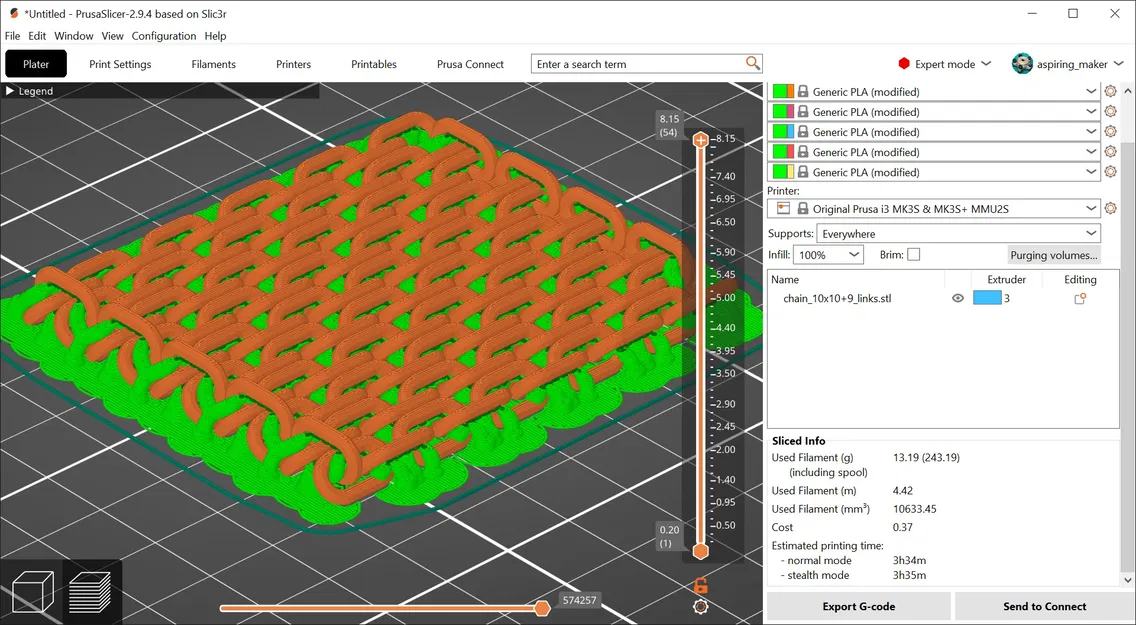Viewport: 1136px width, 625px height.
Task: Open settings gear for yellow Generic PLA filament
Action: tap(1110, 172)
